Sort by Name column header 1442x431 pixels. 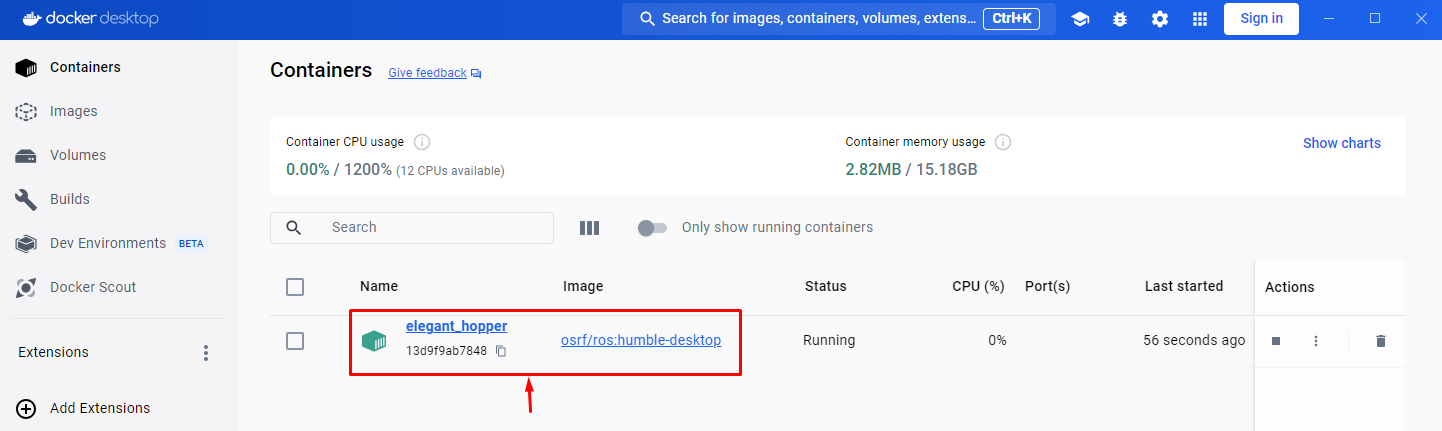point(379,286)
